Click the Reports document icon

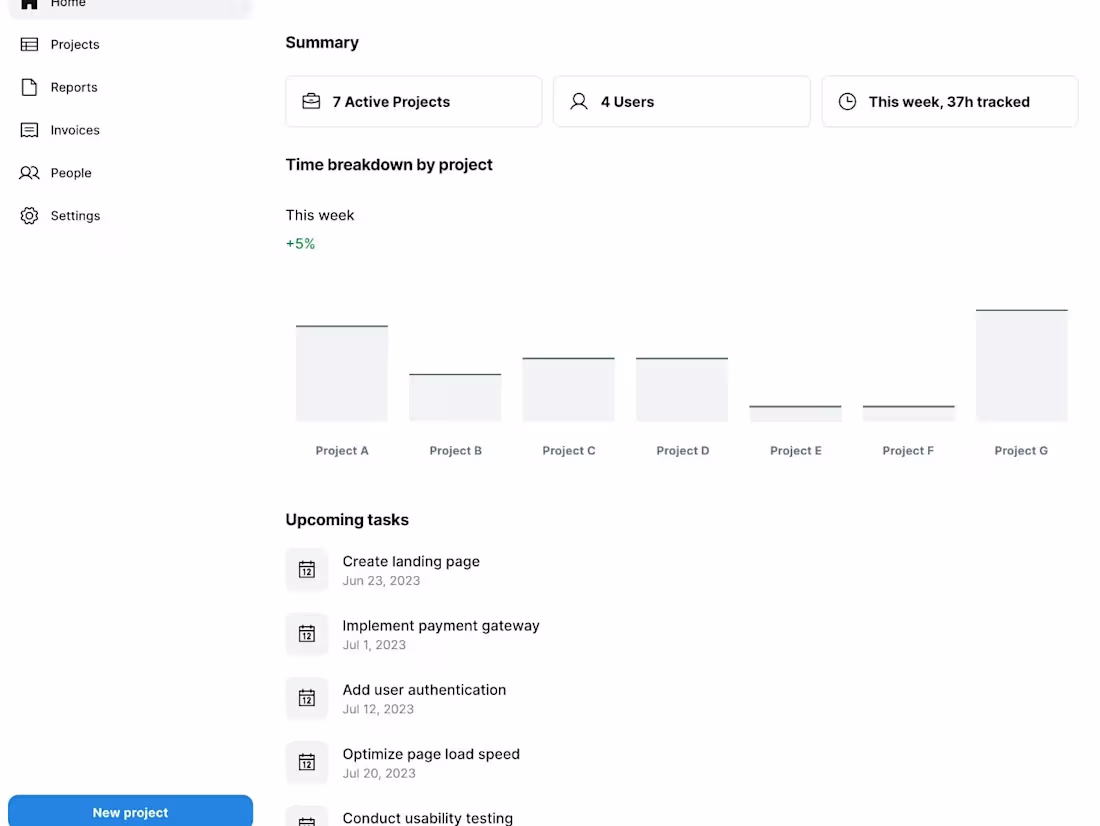[29, 87]
